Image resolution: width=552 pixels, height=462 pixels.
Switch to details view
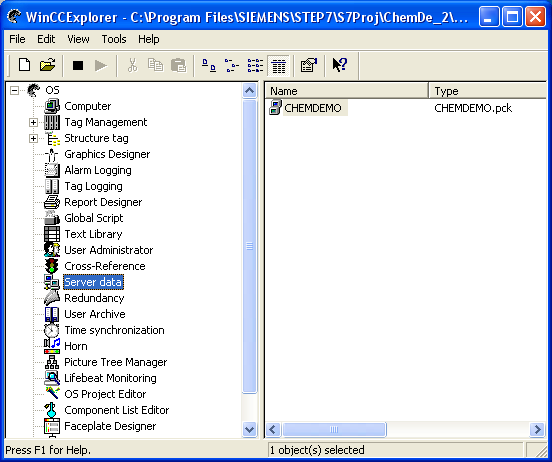tap(278, 65)
